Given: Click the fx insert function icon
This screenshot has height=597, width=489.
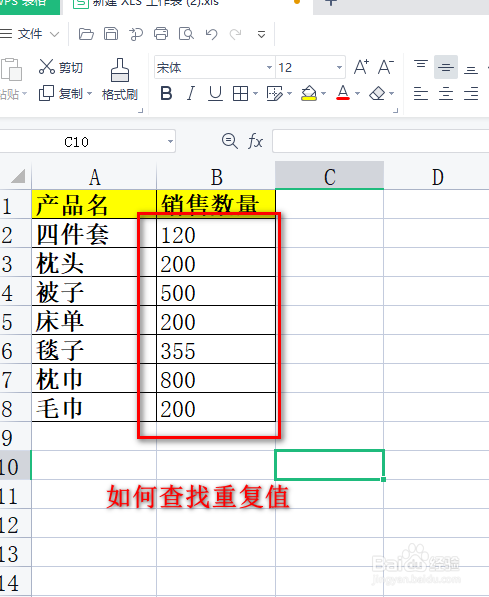Looking at the screenshot, I should click(255, 141).
